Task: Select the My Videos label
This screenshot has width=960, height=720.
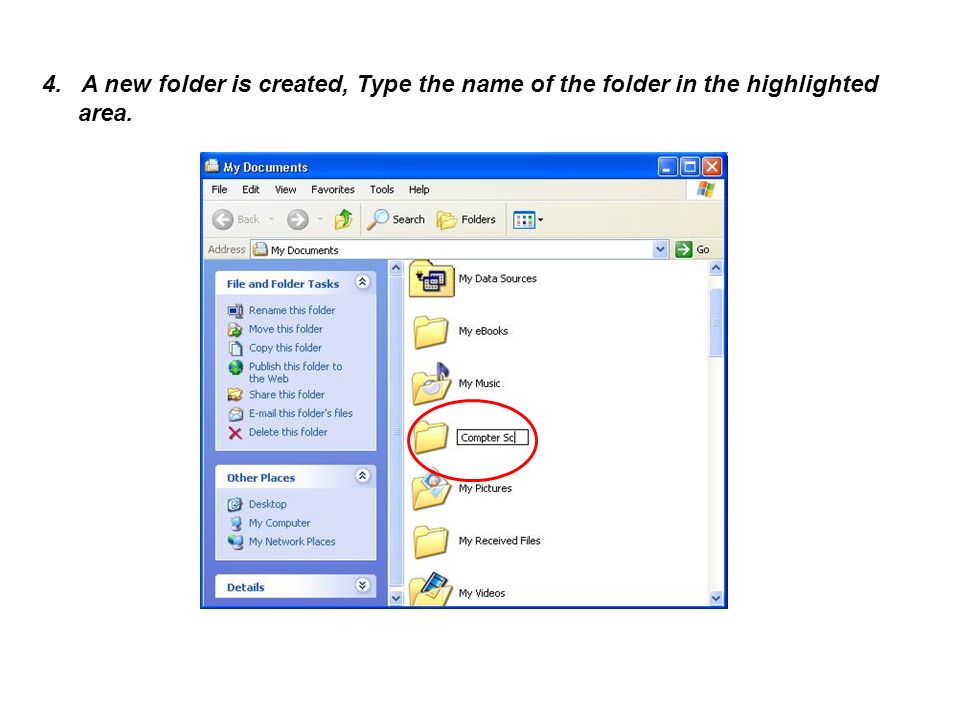Action: point(482,593)
